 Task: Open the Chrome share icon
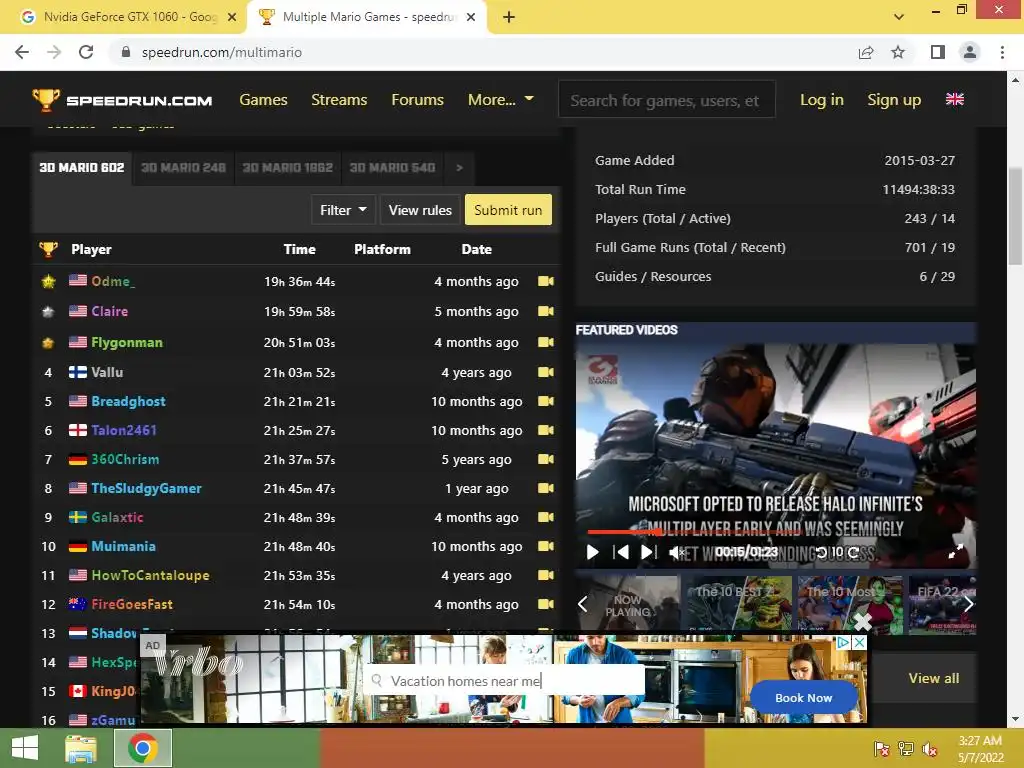click(x=866, y=52)
